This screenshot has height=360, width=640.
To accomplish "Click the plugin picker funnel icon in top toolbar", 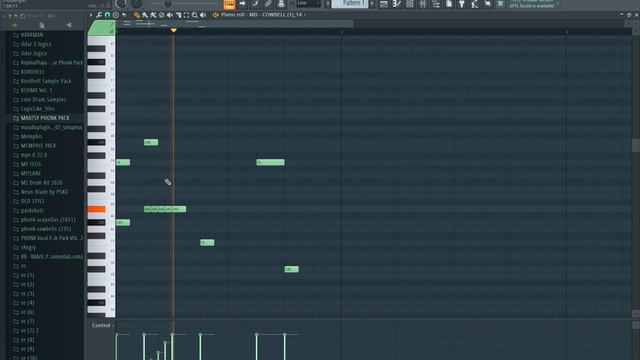I will point(462,4).
